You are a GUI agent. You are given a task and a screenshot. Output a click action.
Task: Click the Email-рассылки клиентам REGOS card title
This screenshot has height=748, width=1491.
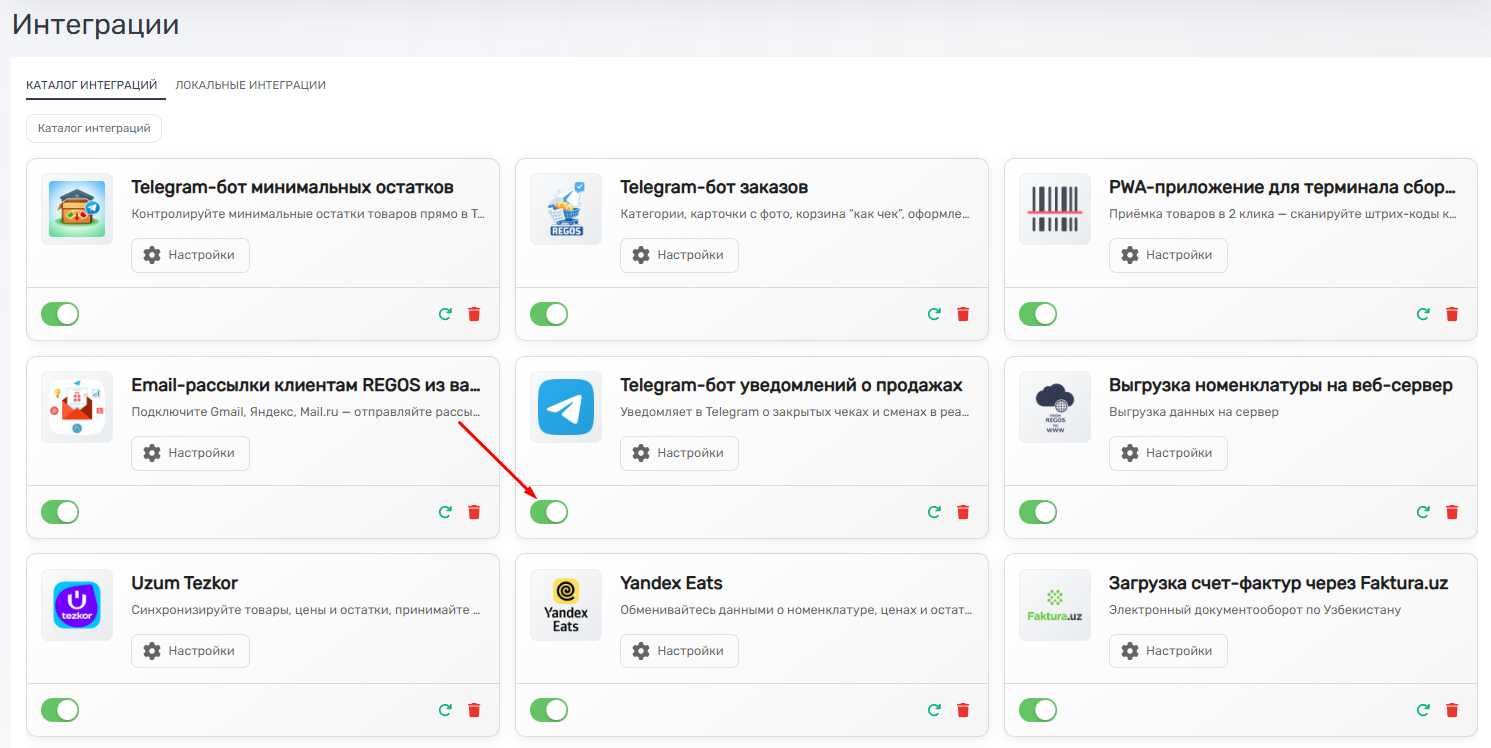point(306,386)
